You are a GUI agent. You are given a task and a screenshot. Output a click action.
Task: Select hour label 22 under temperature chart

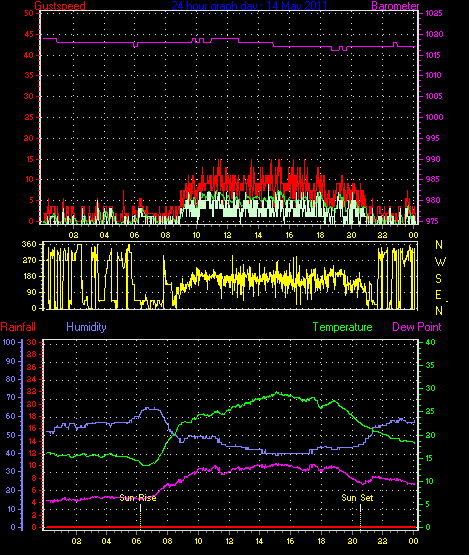[x=382, y=541]
